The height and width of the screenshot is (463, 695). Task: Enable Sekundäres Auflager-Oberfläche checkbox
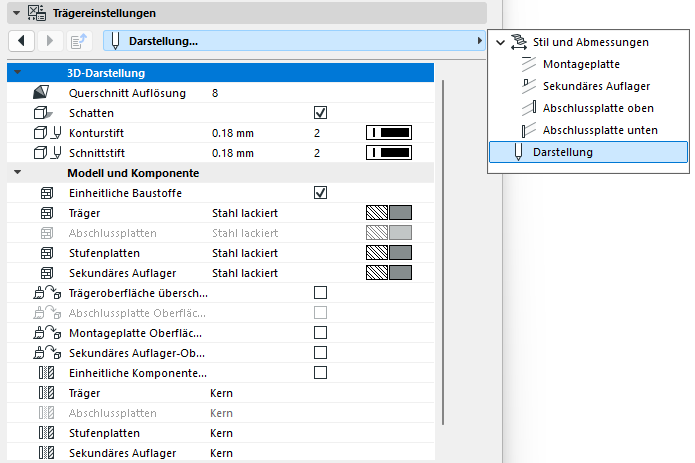click(x=320, y=353)
